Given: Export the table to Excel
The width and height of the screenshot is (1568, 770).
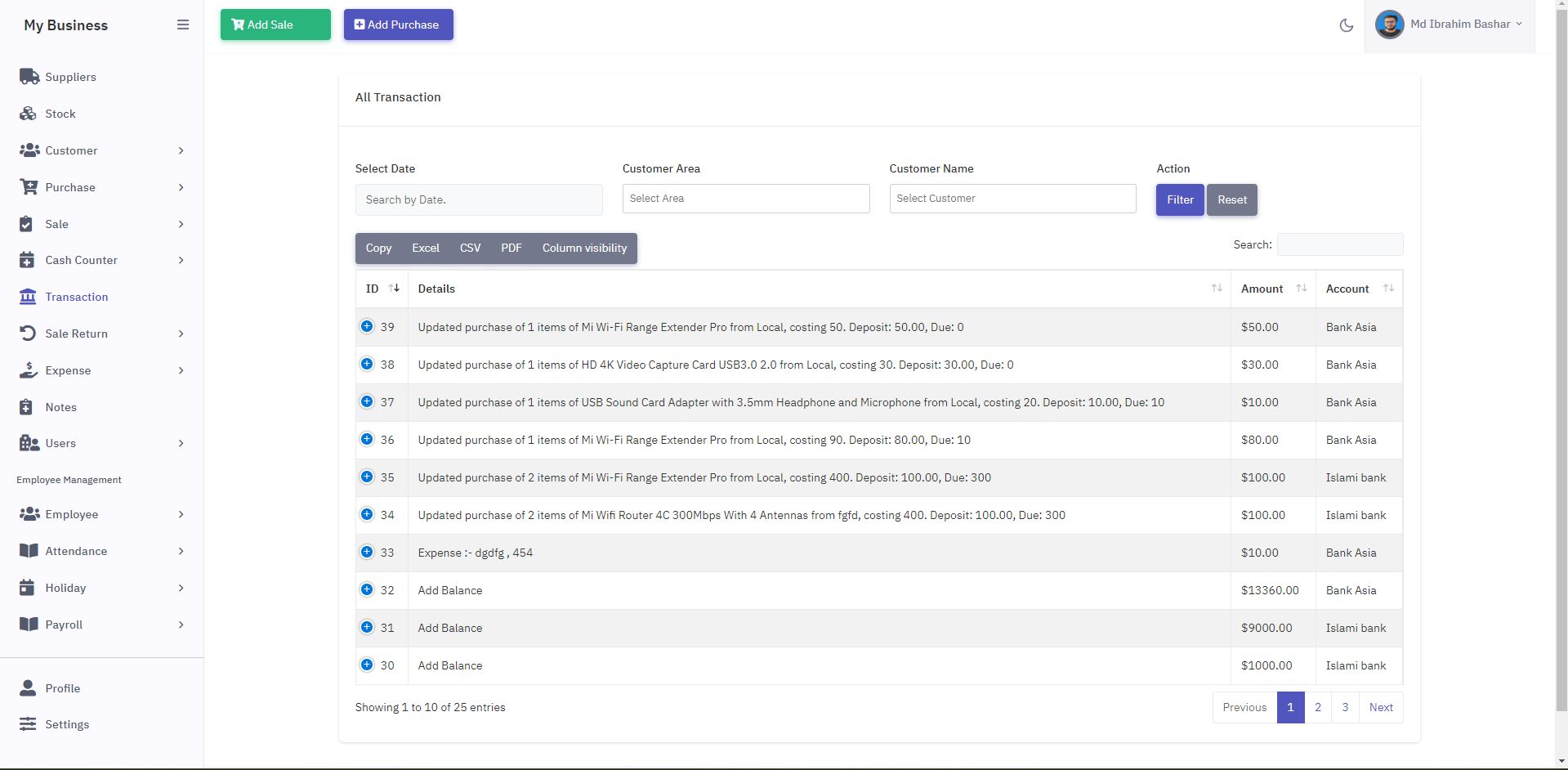Looking at the screenshot, I should [x=426, y=248].
